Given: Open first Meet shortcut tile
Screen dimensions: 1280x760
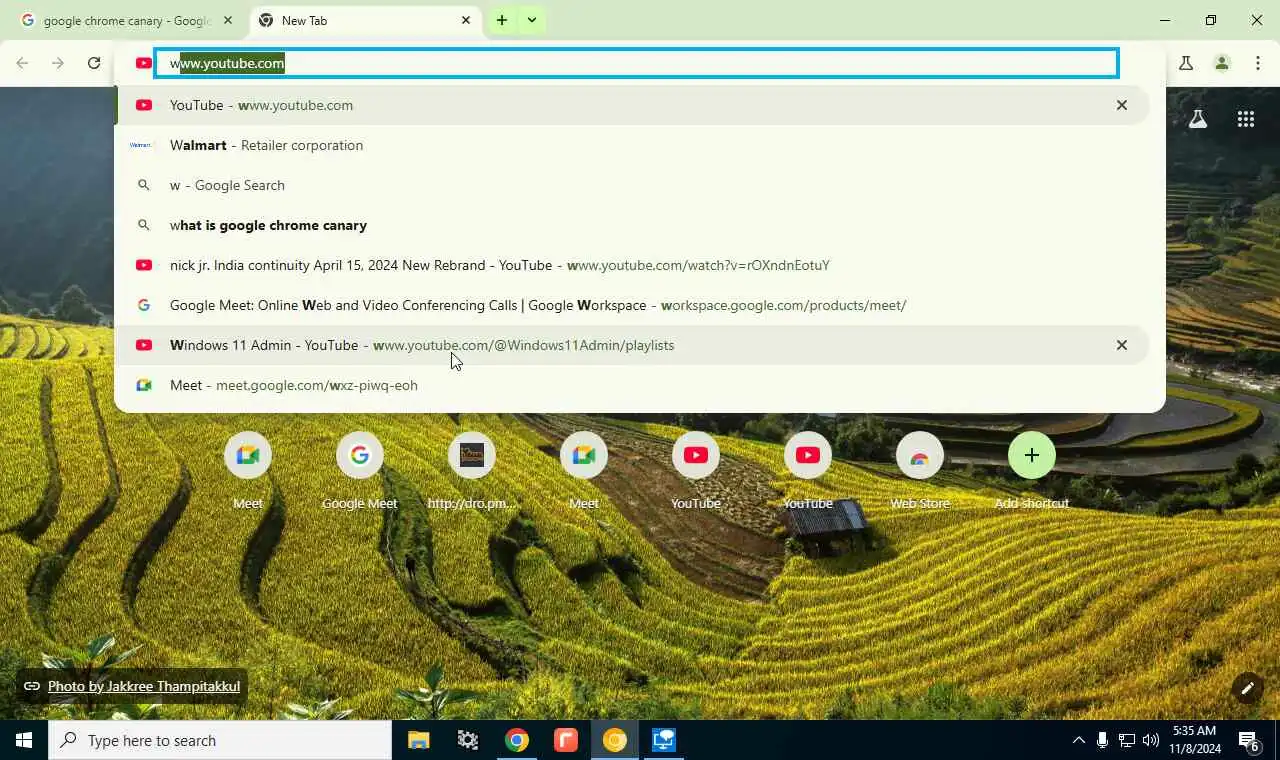Looking at the screenshot, I should [x=248, y=470].
